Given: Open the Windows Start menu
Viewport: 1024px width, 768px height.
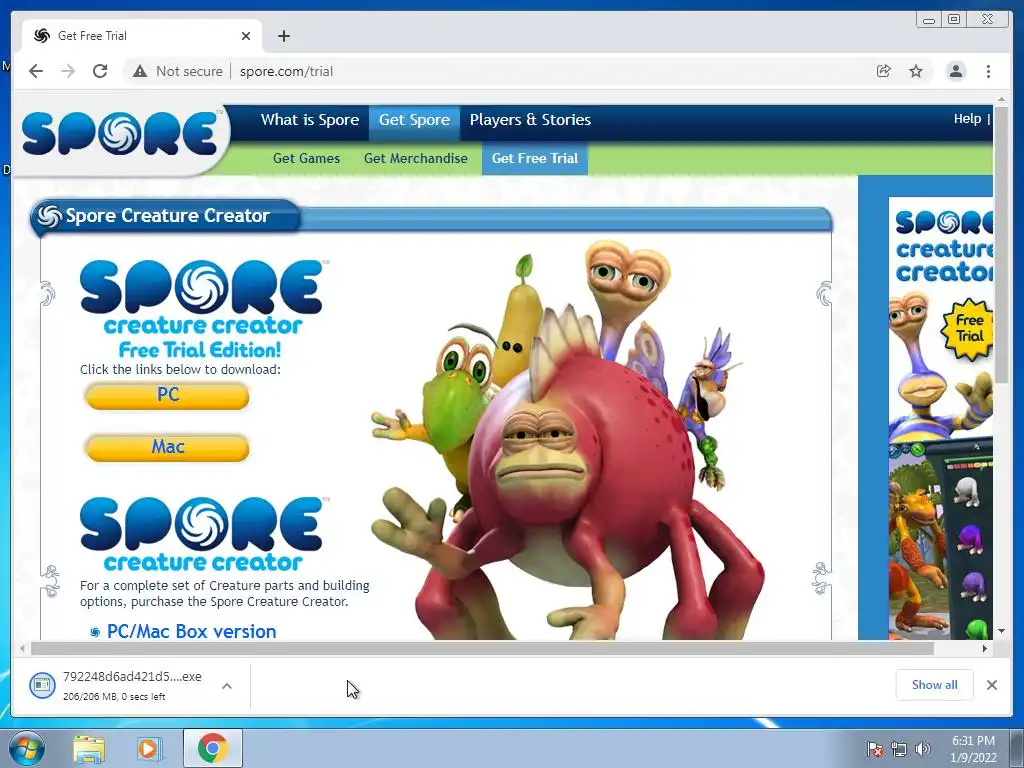Looking at the screenshot, I should click(27, 748).
